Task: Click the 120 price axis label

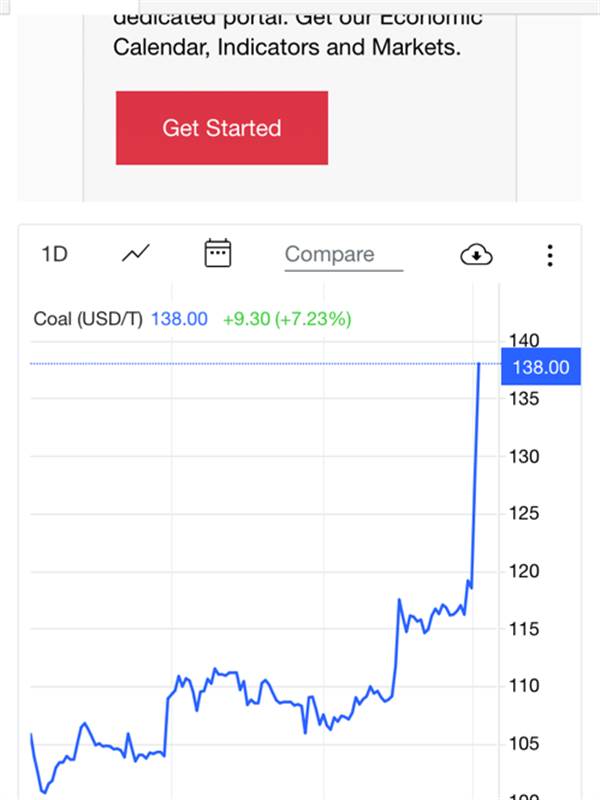Action: (x=523, y=571)
